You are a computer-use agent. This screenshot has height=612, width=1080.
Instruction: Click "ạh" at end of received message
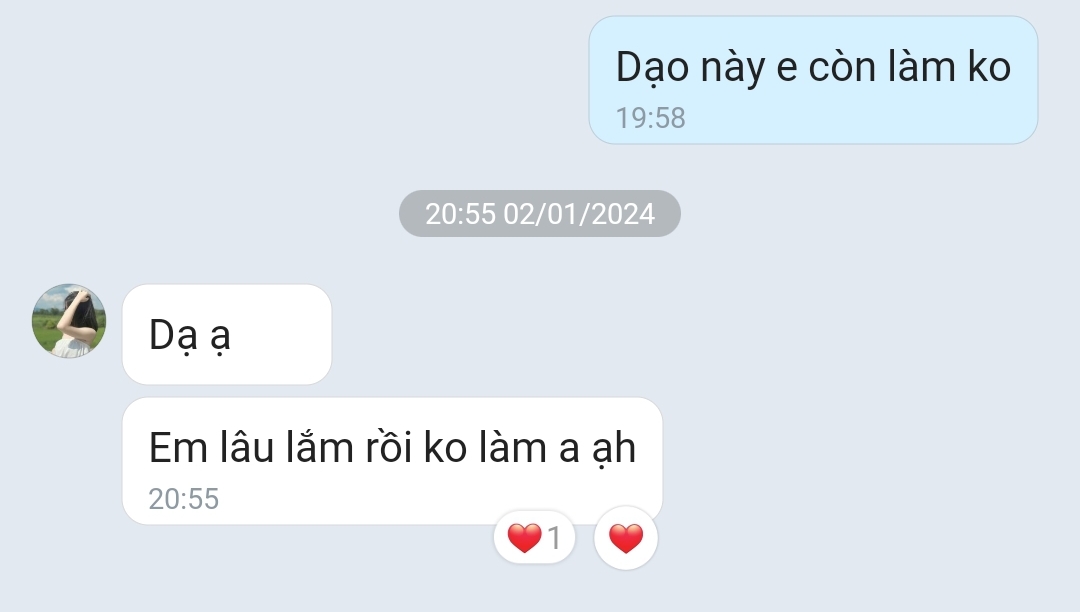point(613,449)
